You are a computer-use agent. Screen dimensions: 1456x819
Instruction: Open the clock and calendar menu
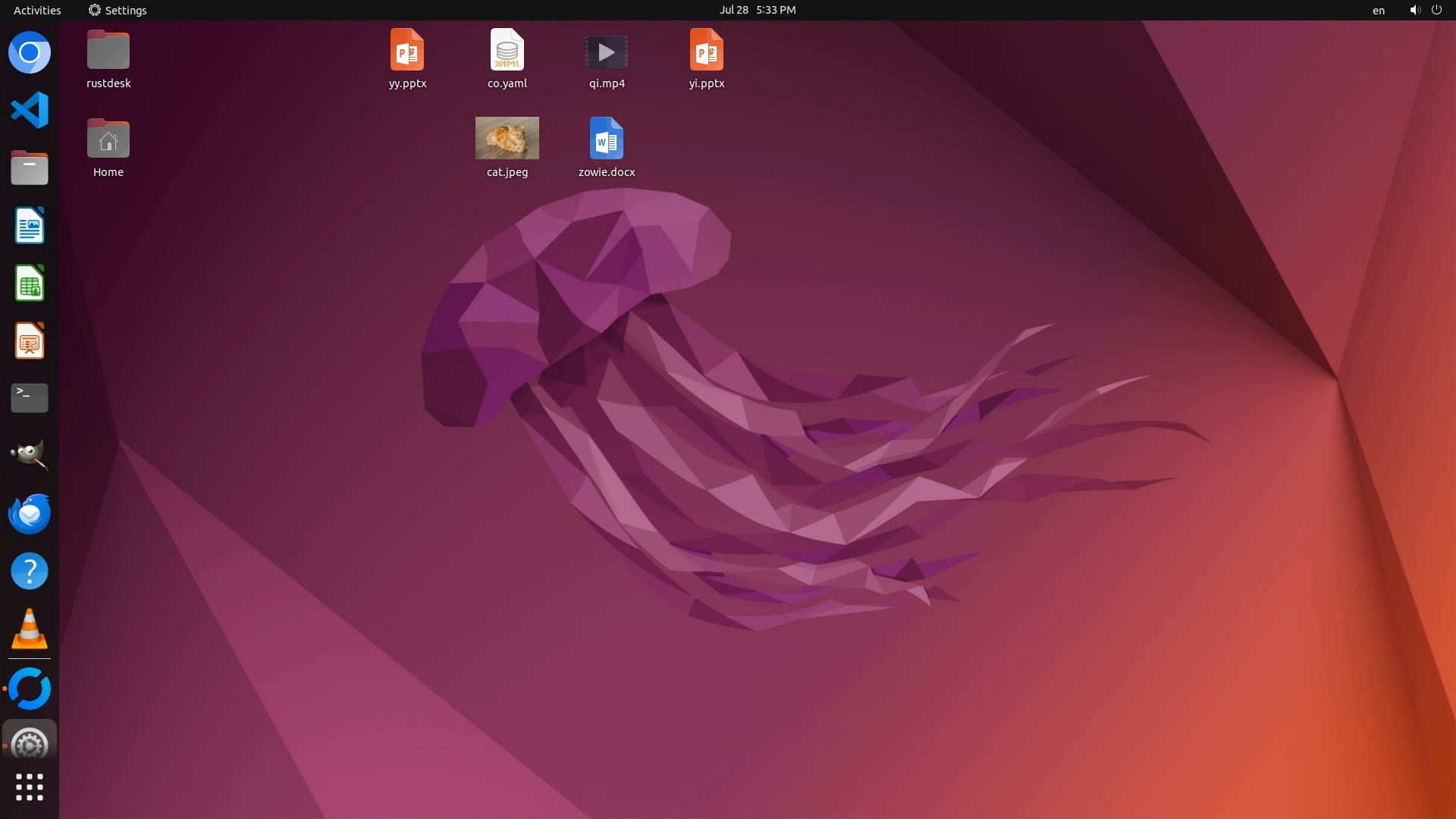click(757, 10)
